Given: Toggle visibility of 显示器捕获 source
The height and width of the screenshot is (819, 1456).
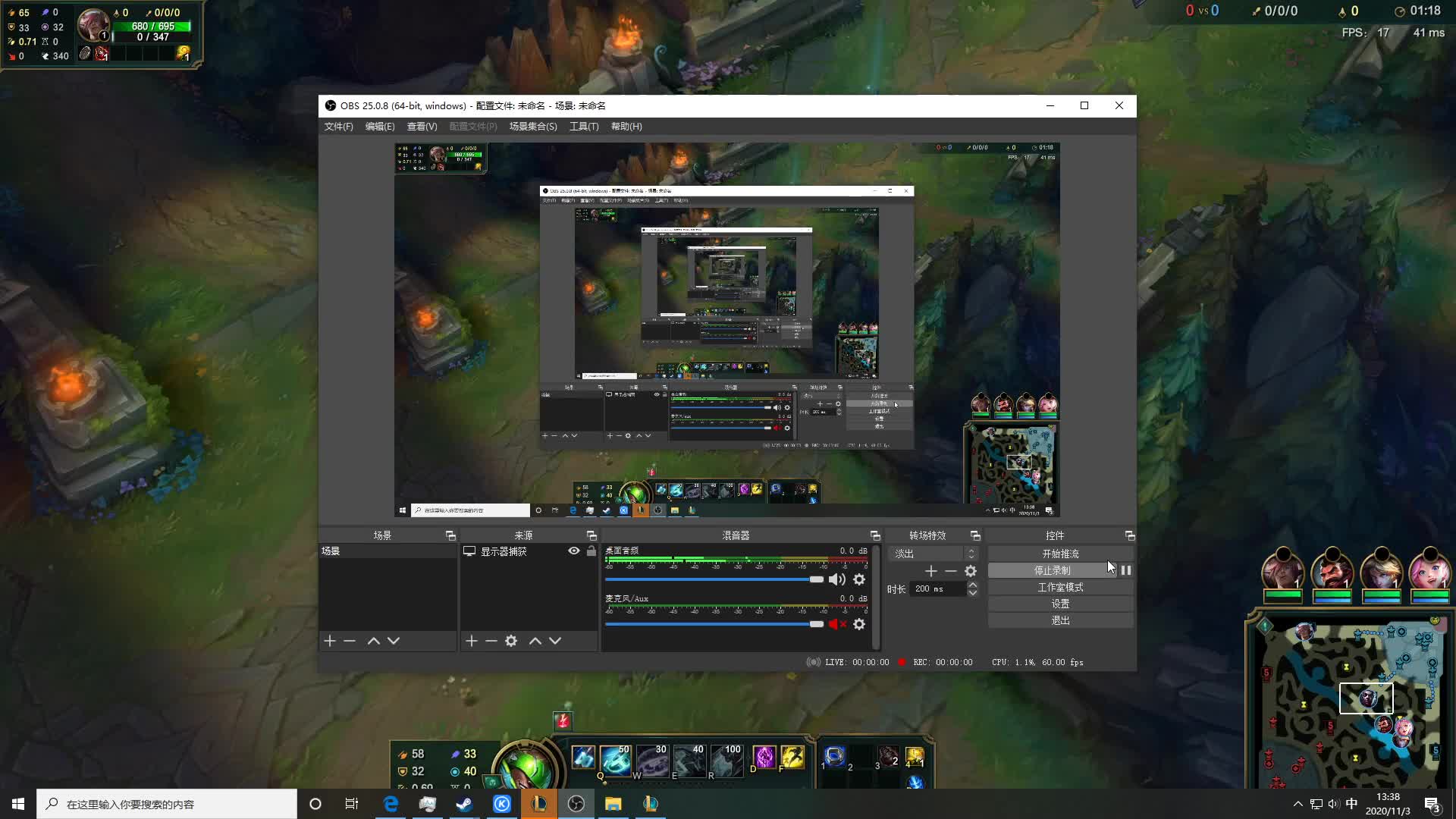Looking at the screenshot, I should (x=574, y=551).
